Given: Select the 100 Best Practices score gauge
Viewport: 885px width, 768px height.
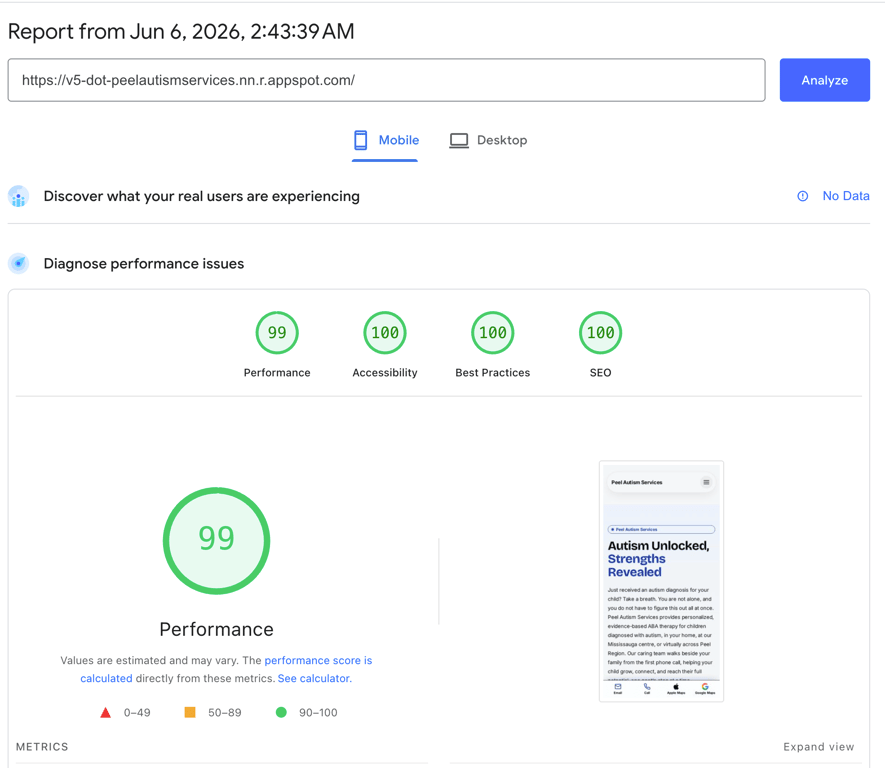Looking at the screenshot, I should pos(493,333).
